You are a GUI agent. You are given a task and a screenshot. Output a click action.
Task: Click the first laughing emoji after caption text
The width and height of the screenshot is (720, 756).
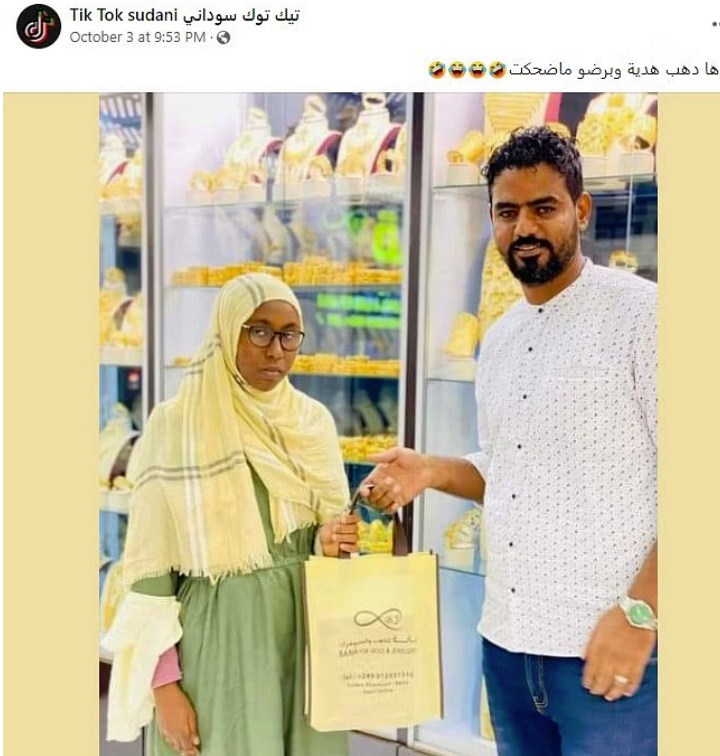coord(497,70)
